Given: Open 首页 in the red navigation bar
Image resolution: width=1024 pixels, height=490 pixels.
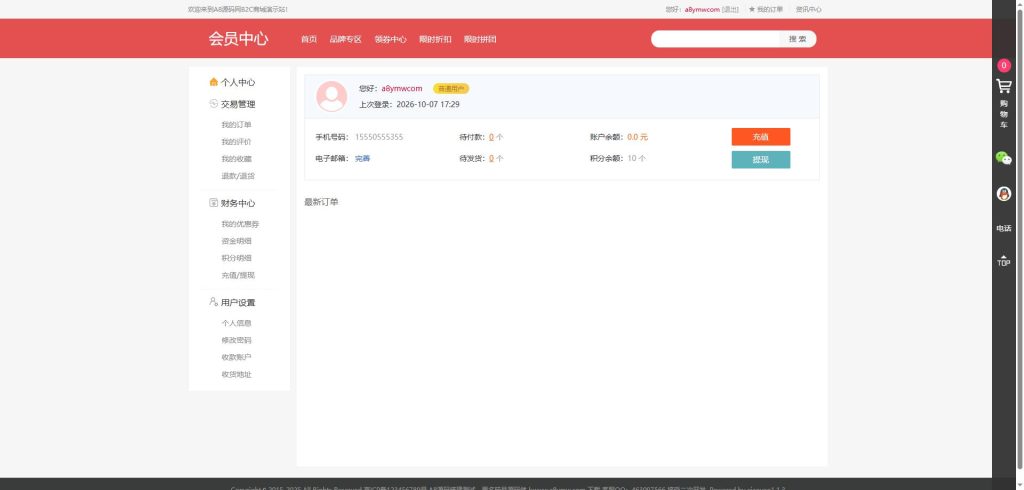Looking at the screenshot, I should tap(309, 39).
